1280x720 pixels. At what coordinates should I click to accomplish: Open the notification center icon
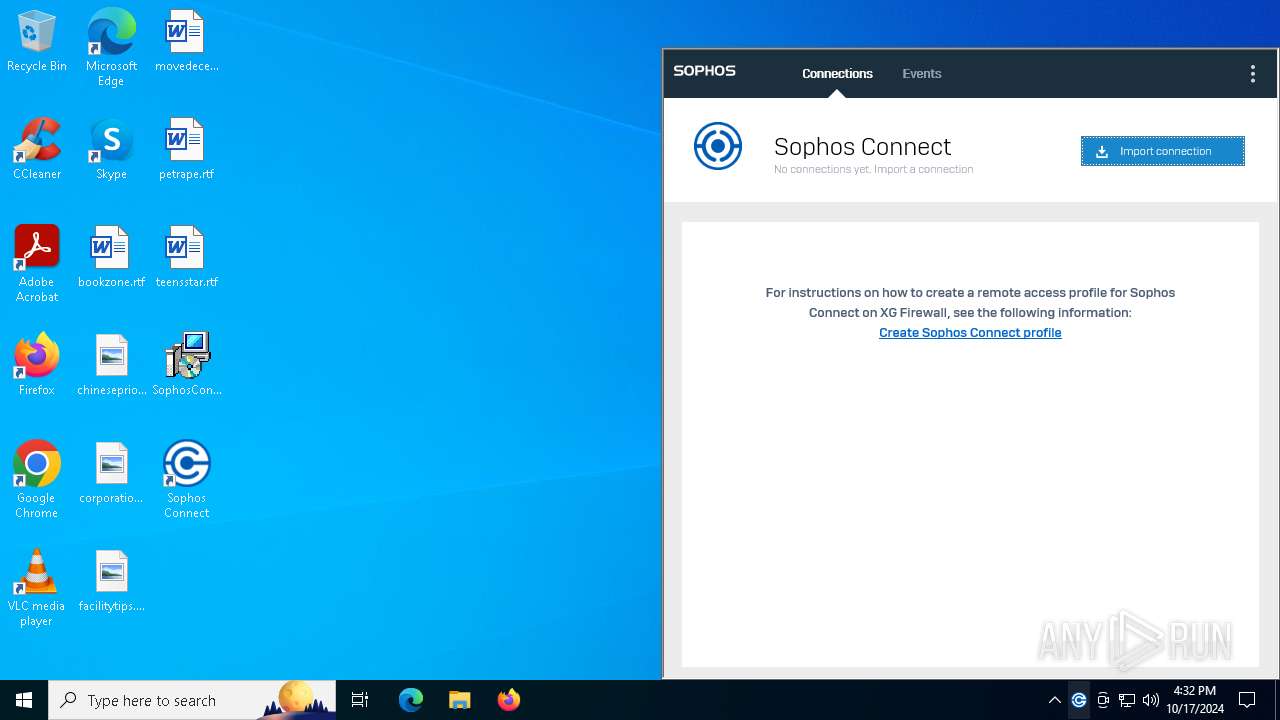click(1247, 700)
